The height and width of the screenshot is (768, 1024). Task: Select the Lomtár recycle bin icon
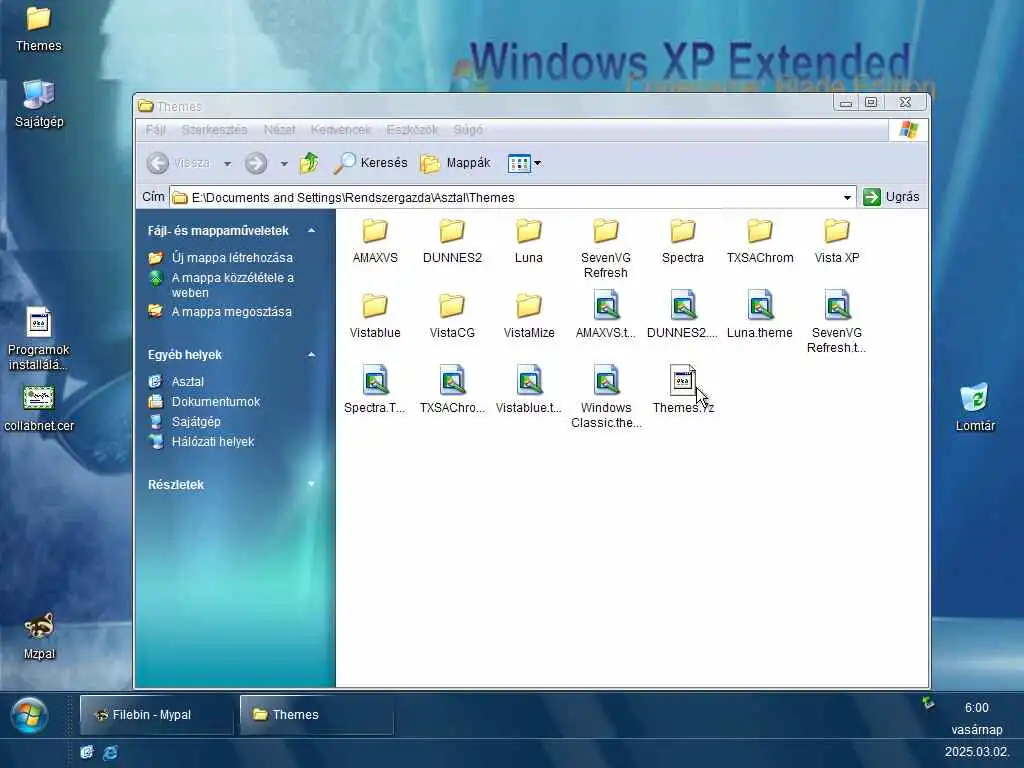tap(974, 408)
